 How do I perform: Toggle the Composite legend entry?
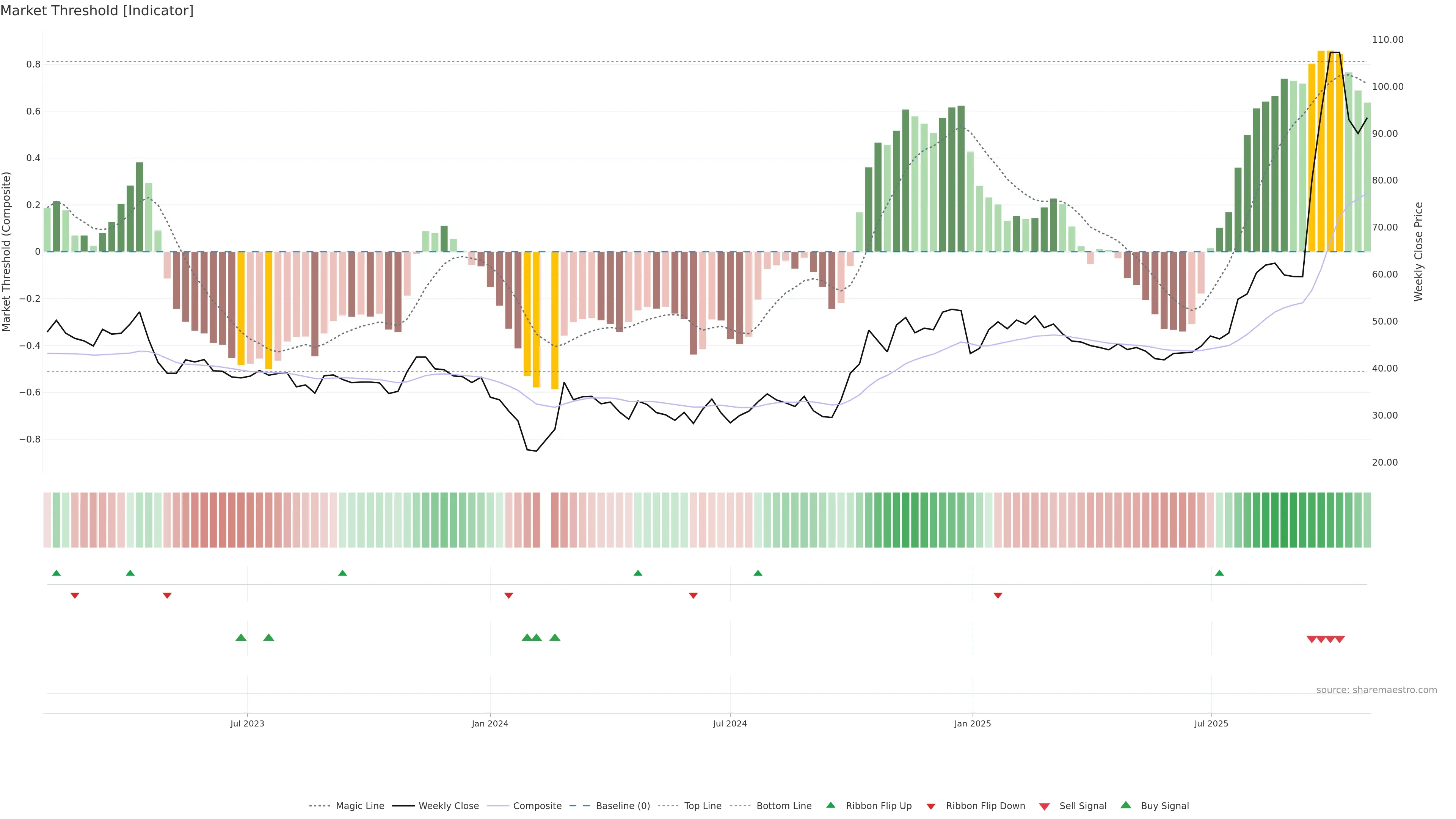537,806
